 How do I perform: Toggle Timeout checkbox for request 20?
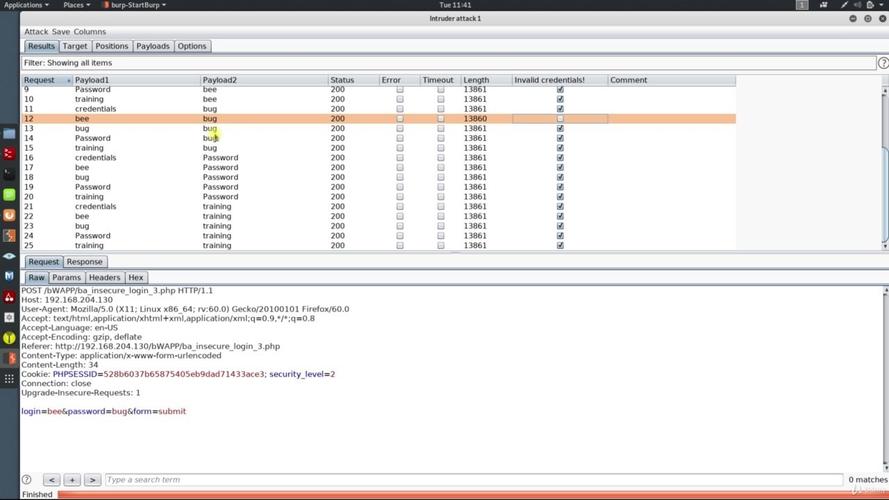pos(441,197)
